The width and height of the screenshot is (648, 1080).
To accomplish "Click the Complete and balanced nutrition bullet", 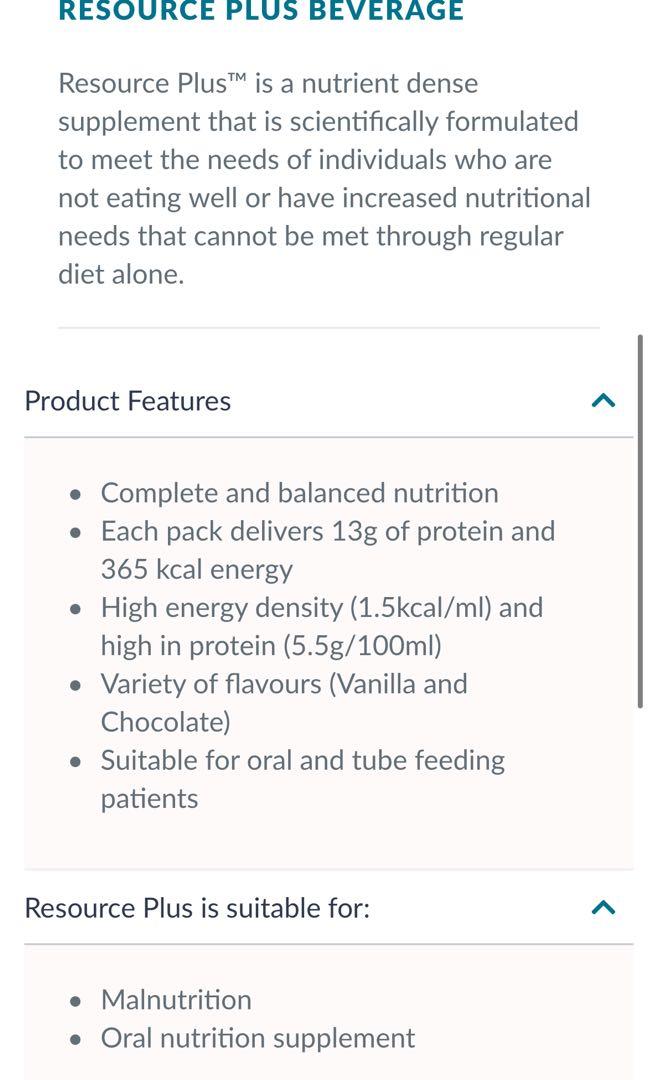I will pos(299,492).
